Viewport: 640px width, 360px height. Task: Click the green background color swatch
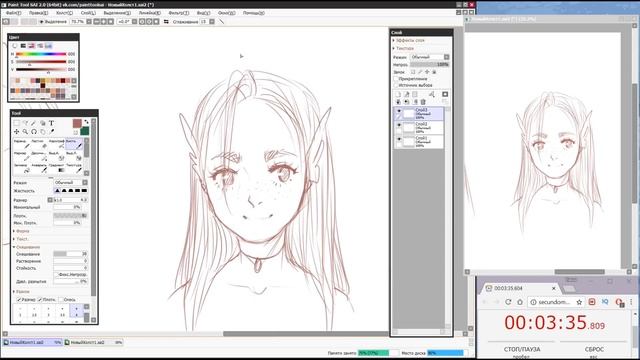point(84,131)
